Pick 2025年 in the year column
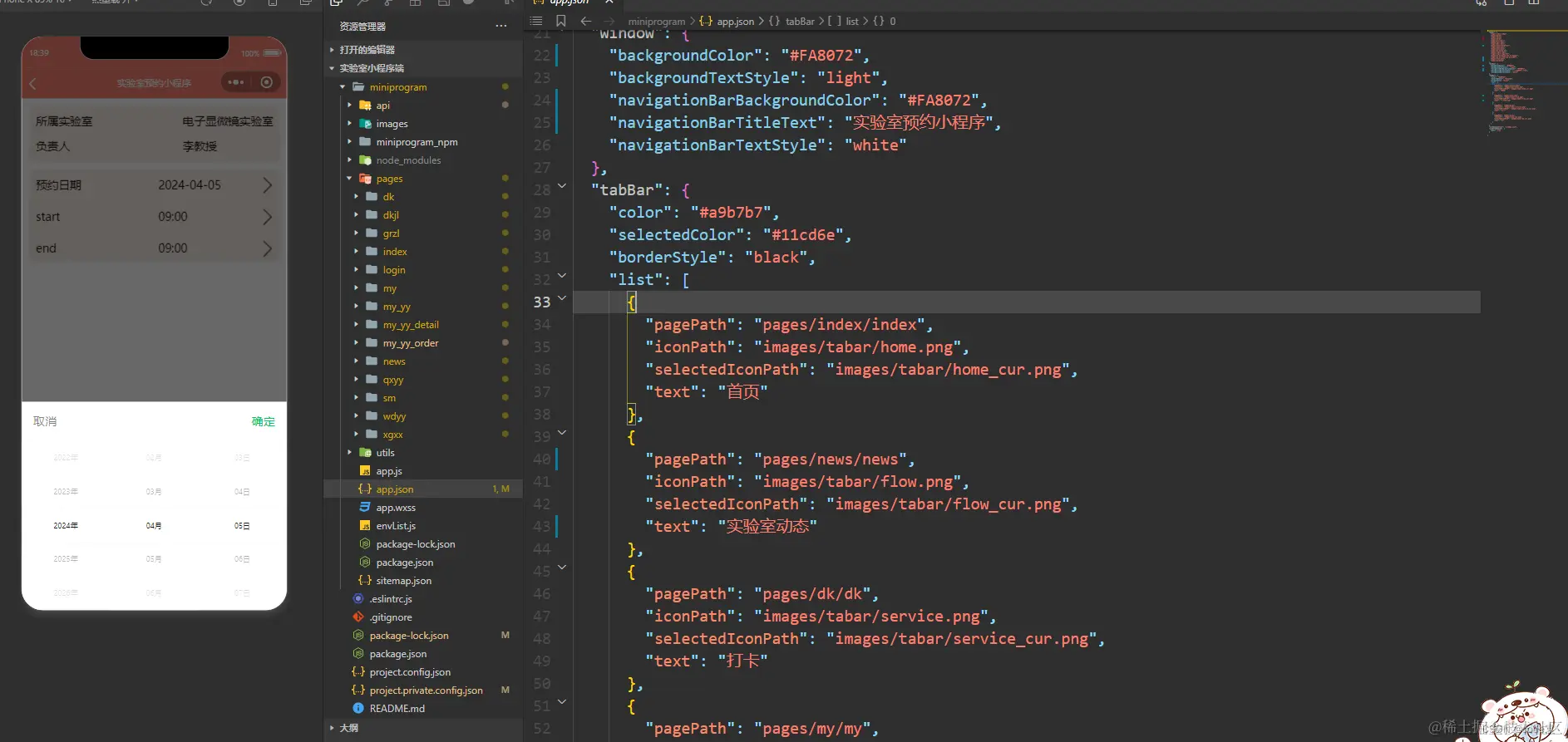Viewport: 1568px width, 742px height. click(x=66, y=559)
